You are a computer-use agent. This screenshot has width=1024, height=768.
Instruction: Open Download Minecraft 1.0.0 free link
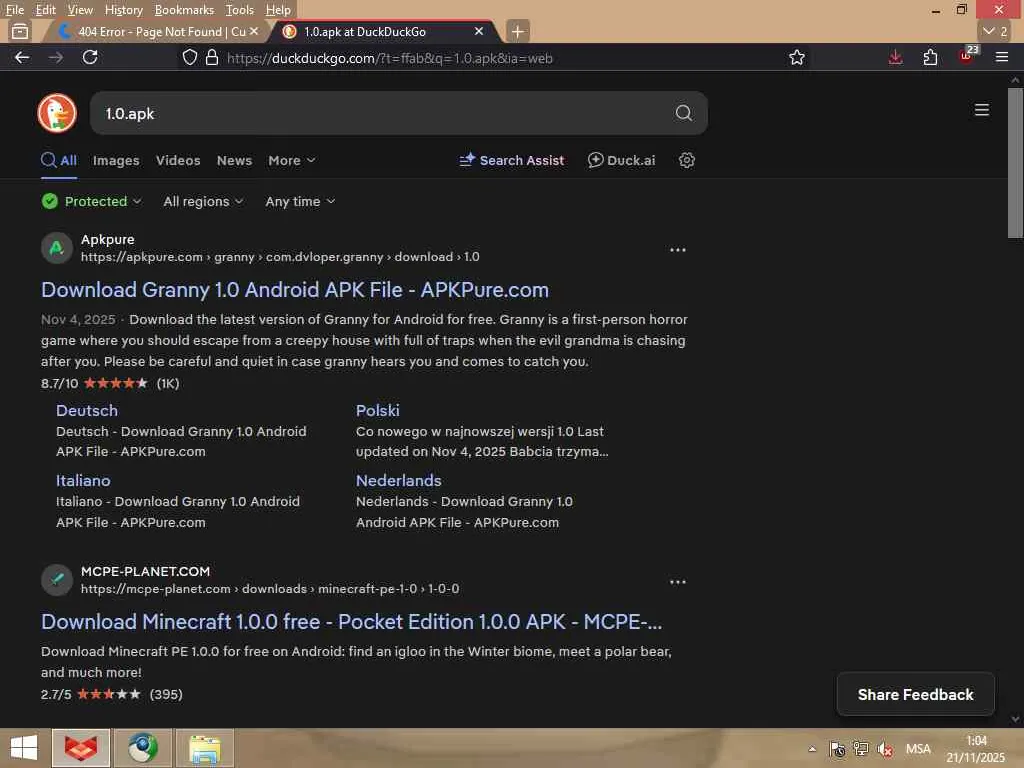pos(351,621)
